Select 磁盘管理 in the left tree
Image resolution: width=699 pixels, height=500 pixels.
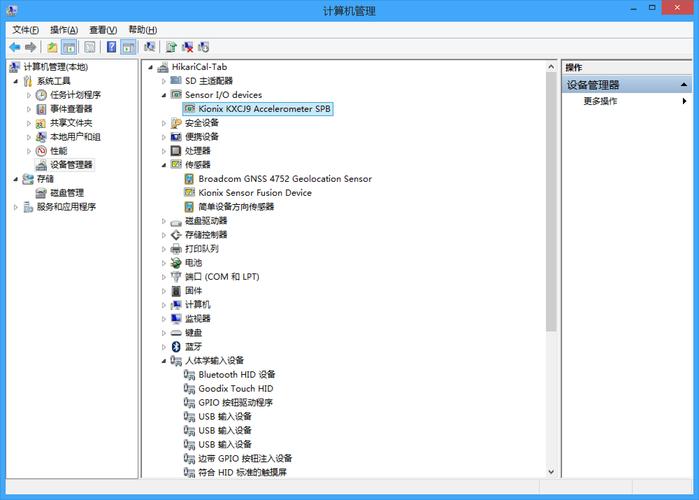67,193
